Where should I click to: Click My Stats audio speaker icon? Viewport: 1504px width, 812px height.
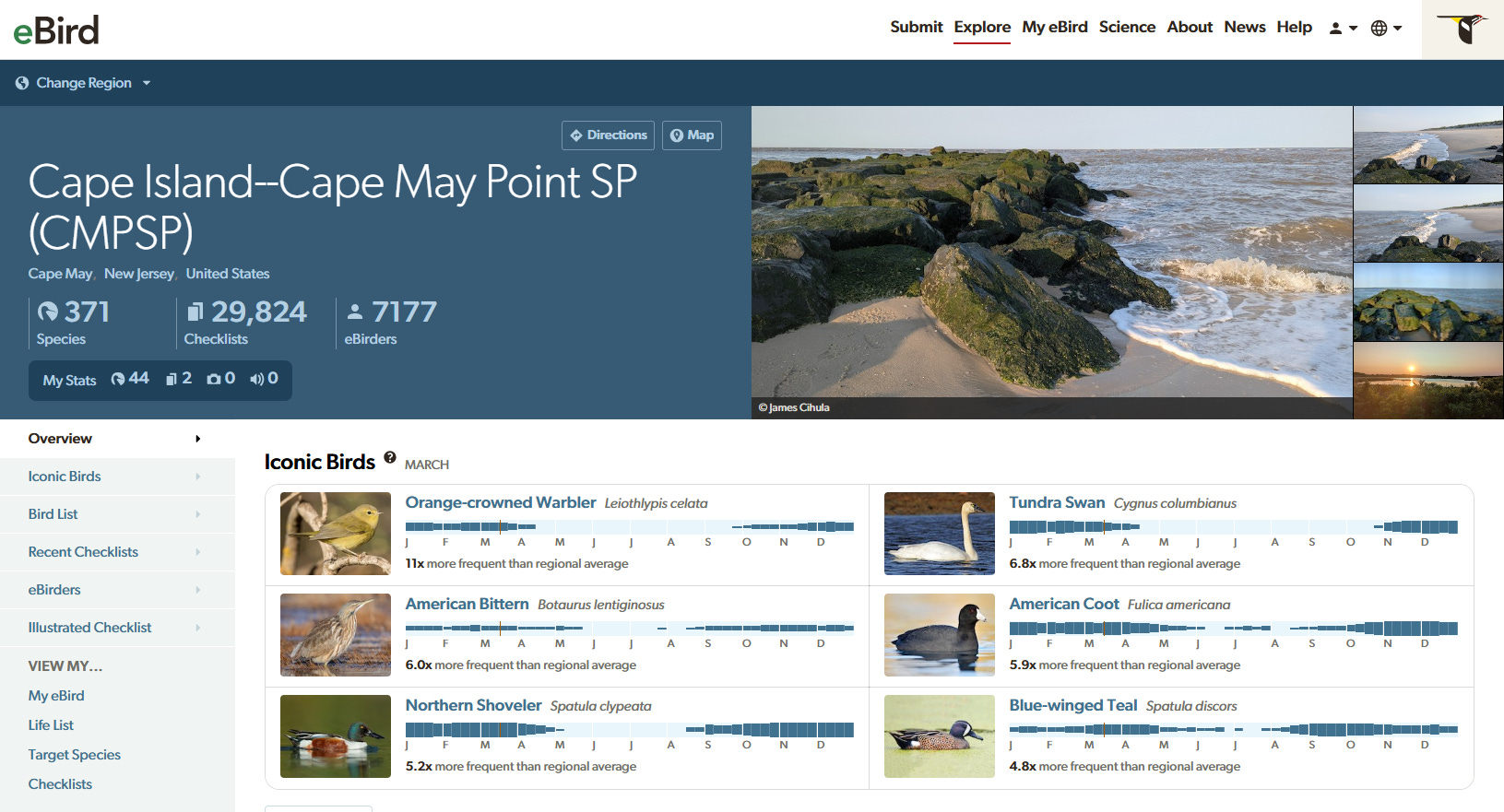click(x=257, y=380)
